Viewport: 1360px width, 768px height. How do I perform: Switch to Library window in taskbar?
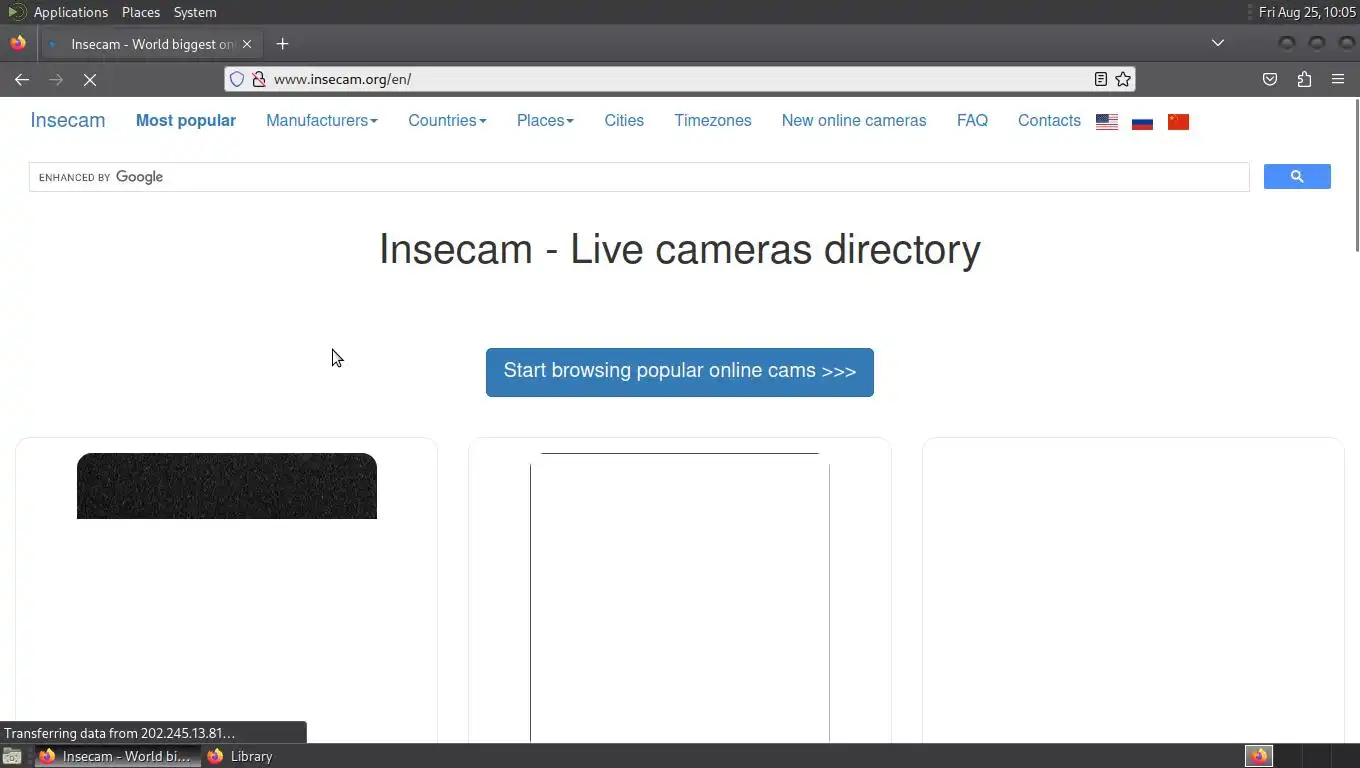coord(240,756)
